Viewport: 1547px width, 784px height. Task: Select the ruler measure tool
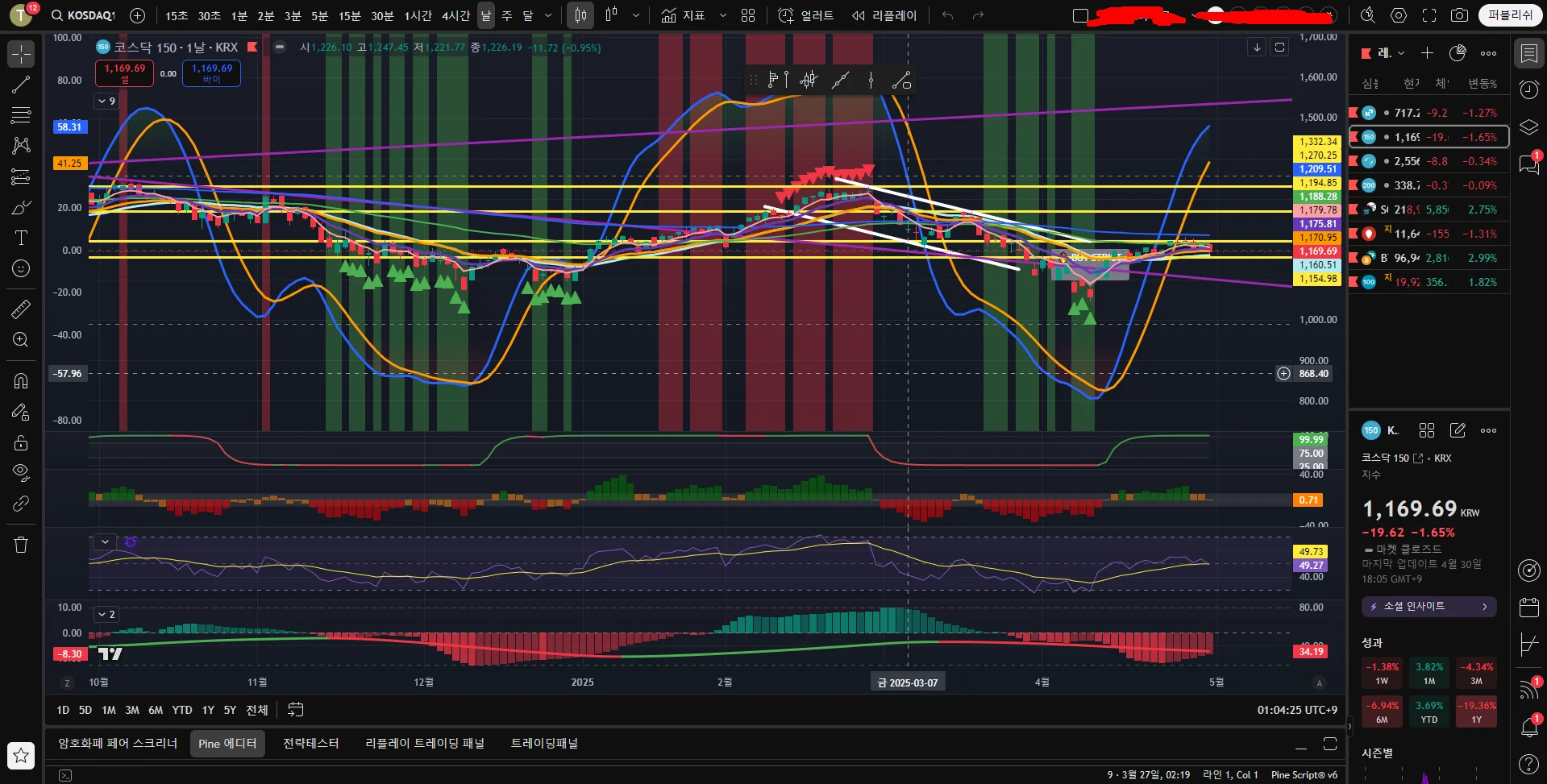pyautogui.click(x=21, y=309)
